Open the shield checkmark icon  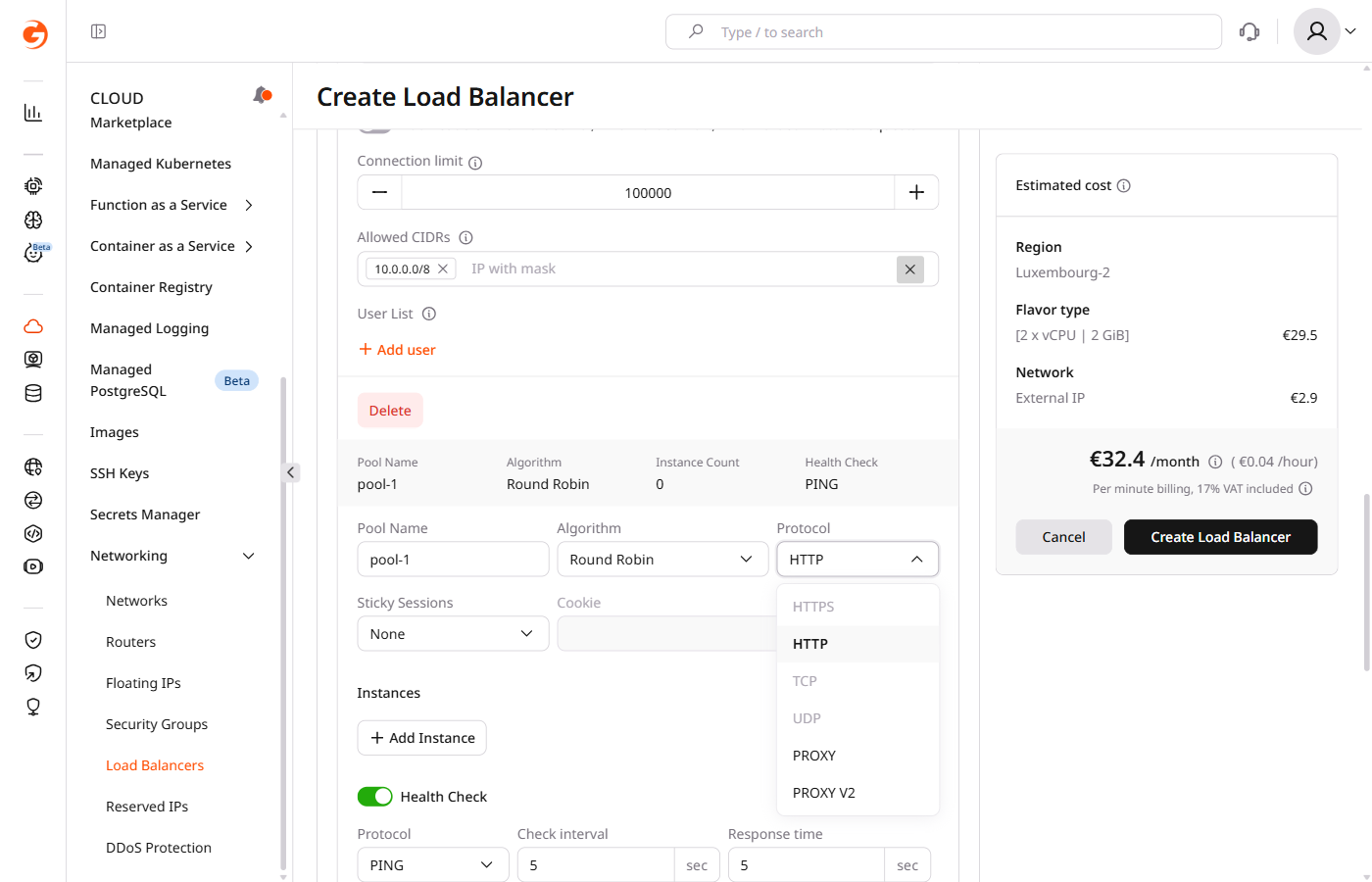33,640
